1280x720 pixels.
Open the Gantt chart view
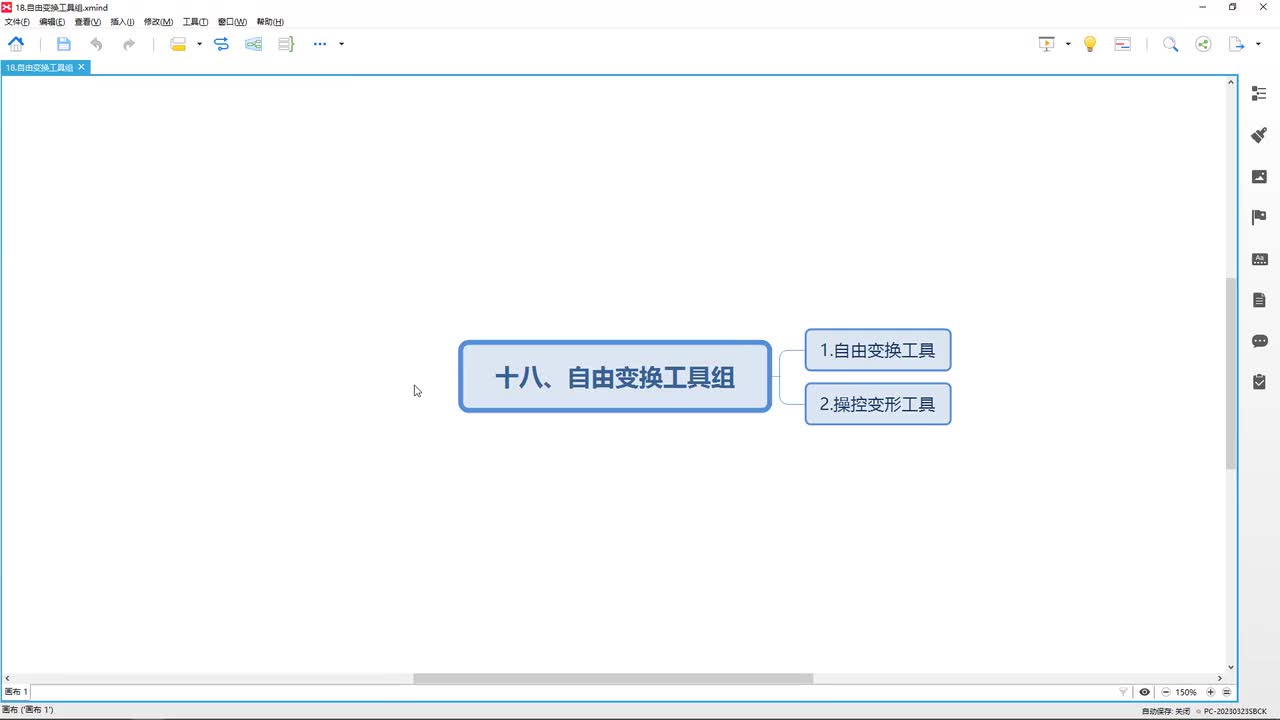coord(1123,44)
